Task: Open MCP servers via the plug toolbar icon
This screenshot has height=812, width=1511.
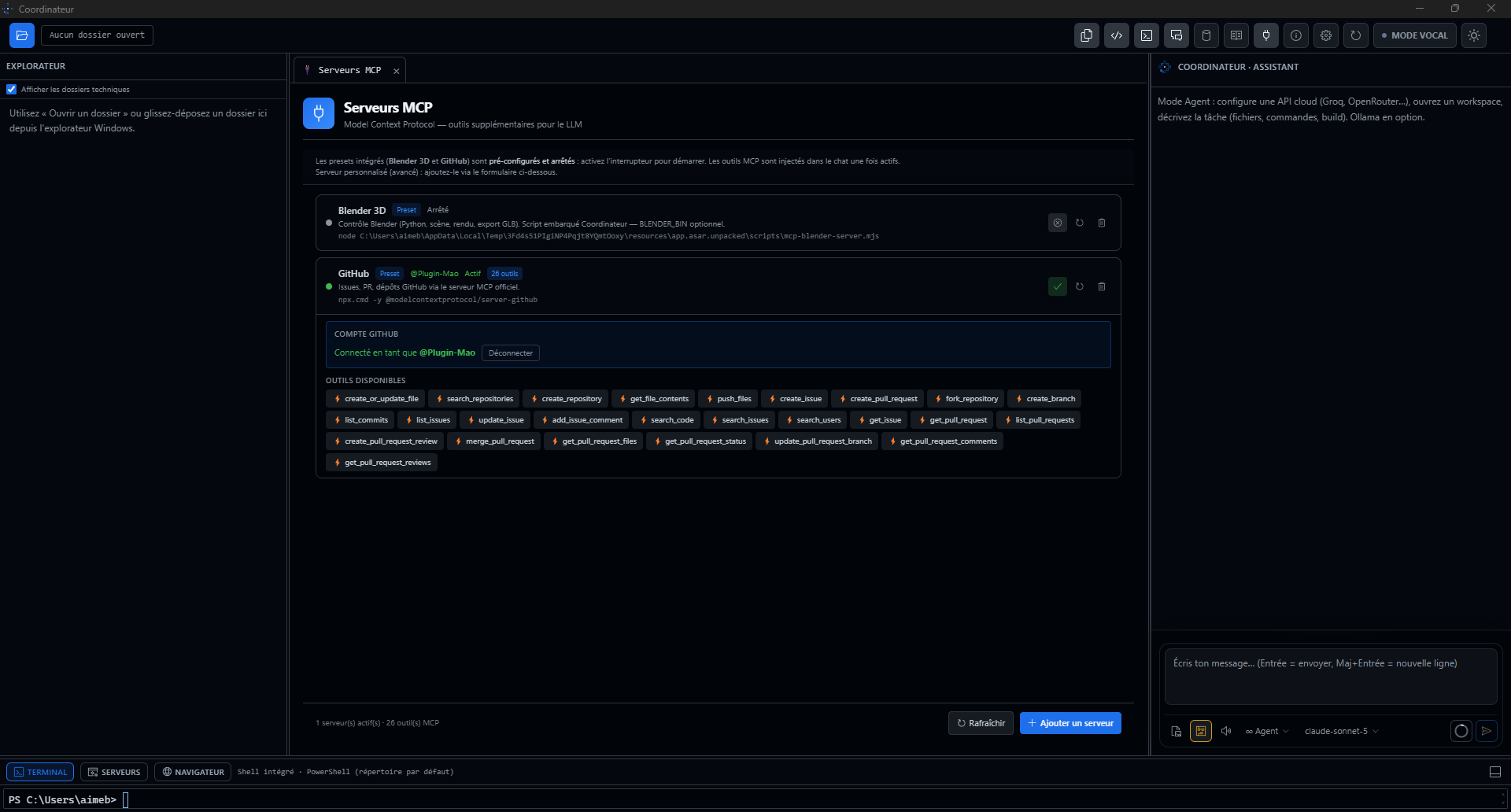Action: click(1266, 35)
